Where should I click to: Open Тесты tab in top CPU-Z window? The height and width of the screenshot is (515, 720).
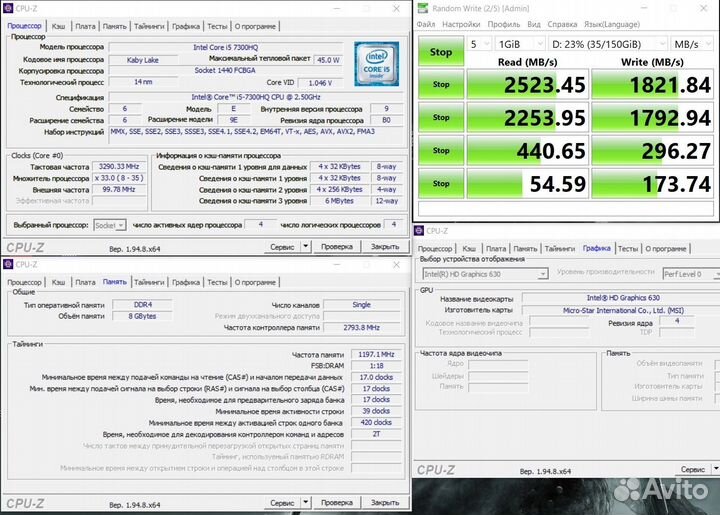click(217, 26)
